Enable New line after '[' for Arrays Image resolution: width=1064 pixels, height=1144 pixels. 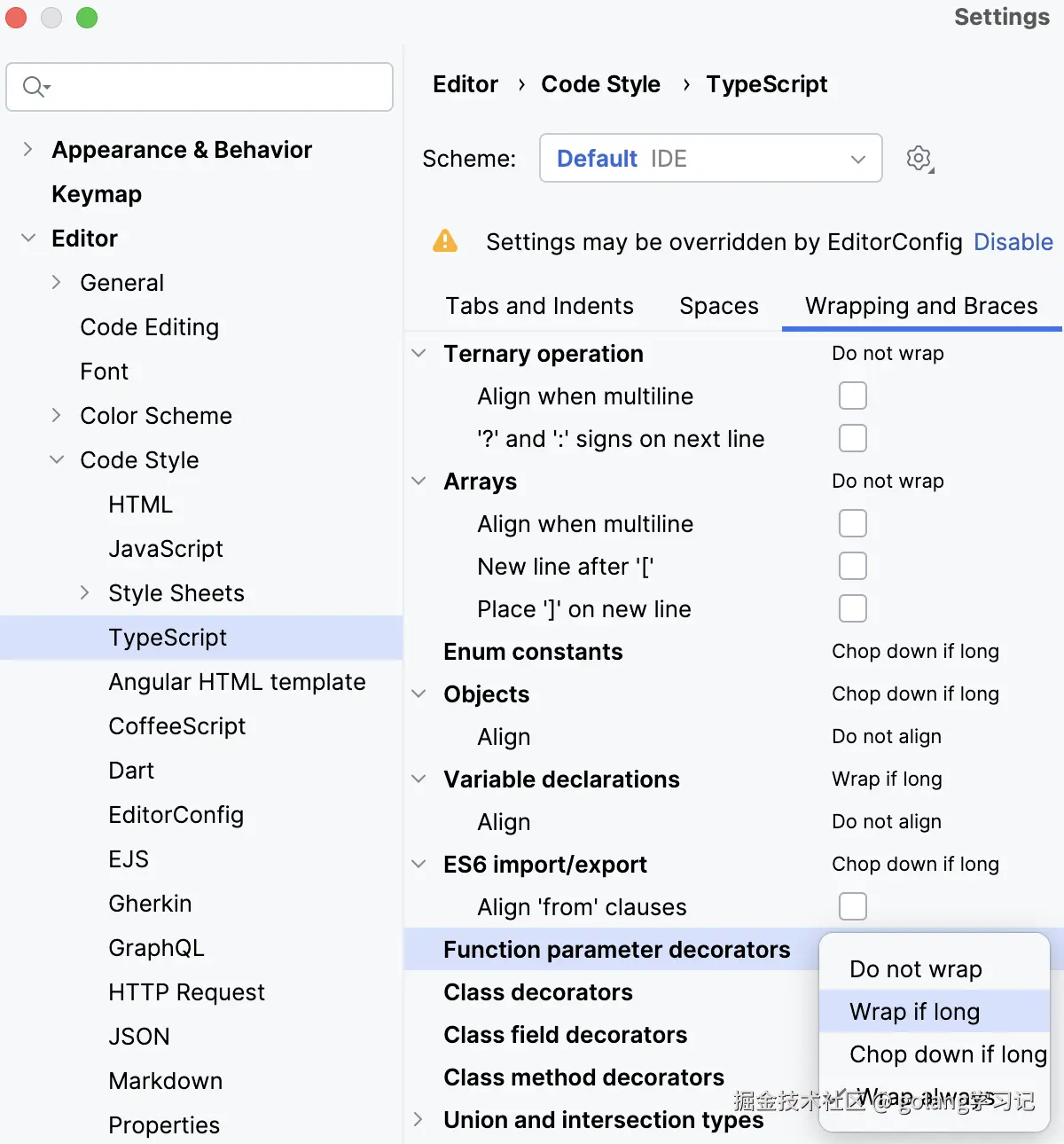[x=852, y=566]
